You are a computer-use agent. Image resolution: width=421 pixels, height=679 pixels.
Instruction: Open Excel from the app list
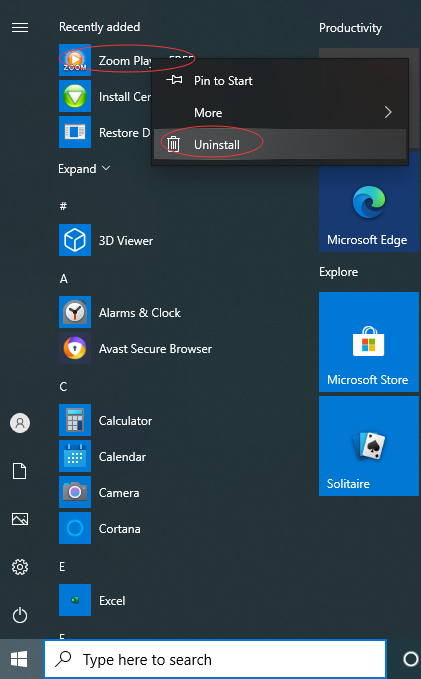(x=75, y=600)
